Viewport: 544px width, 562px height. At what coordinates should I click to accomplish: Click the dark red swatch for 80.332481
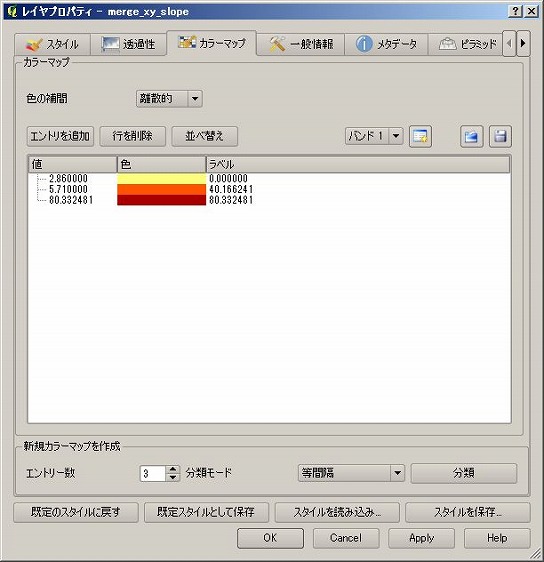click(161, 200)
